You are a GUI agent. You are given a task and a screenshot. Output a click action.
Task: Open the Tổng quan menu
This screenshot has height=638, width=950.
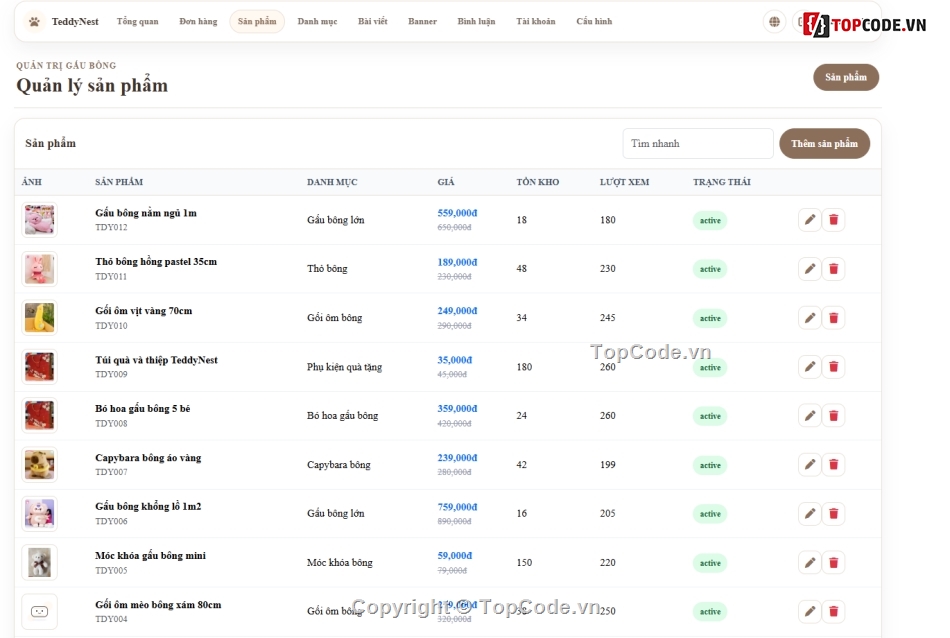(x=138, y=22)
